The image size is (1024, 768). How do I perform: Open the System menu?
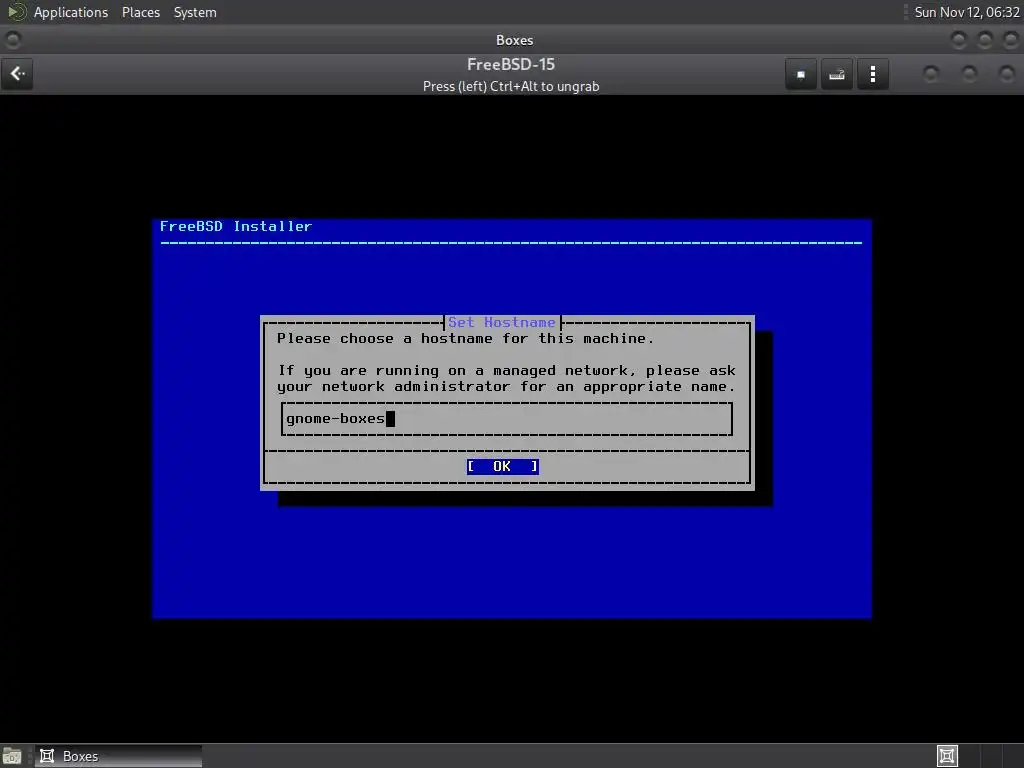pos(195,12)
